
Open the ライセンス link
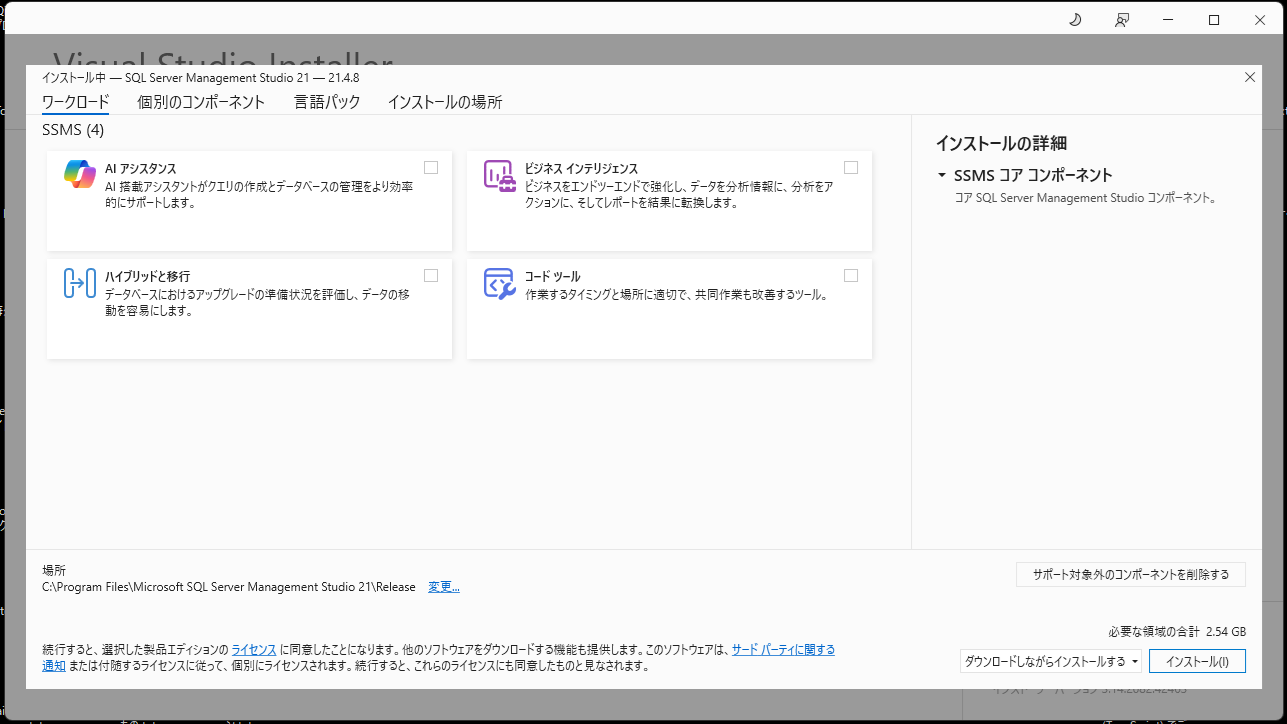coord(253,648)
